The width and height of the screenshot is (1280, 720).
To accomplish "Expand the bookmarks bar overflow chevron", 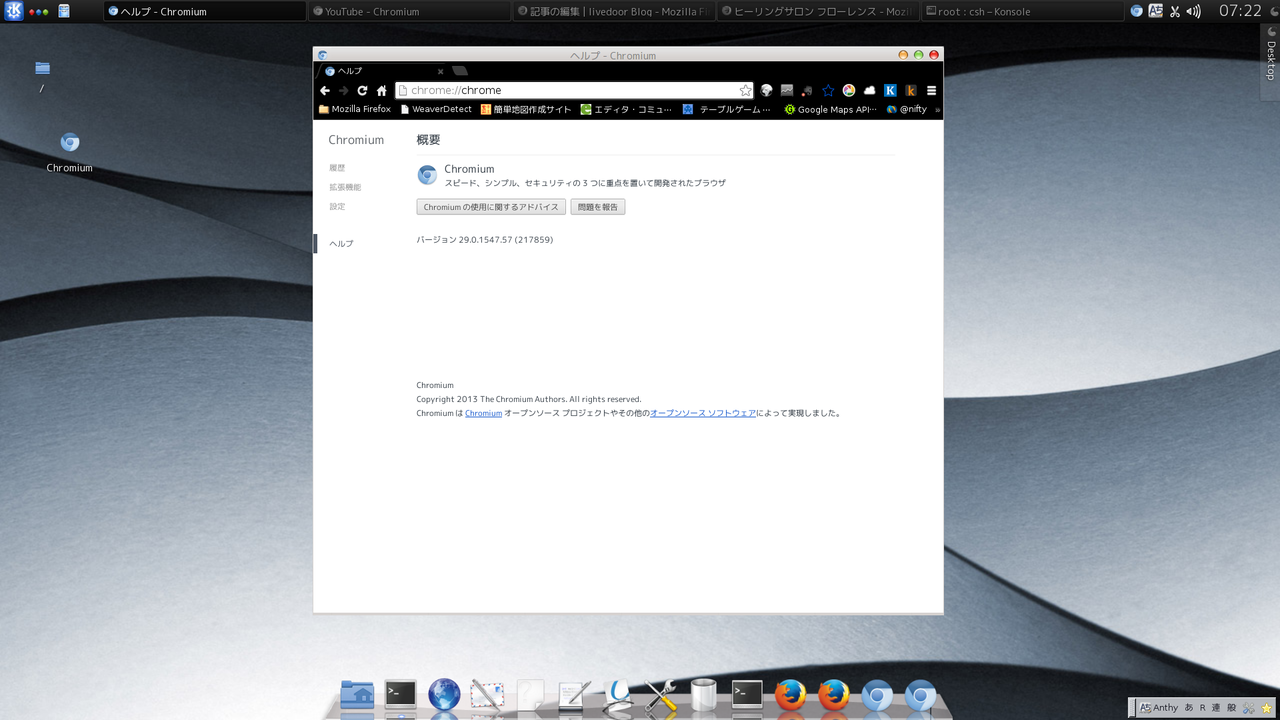I will pos(937,110).
